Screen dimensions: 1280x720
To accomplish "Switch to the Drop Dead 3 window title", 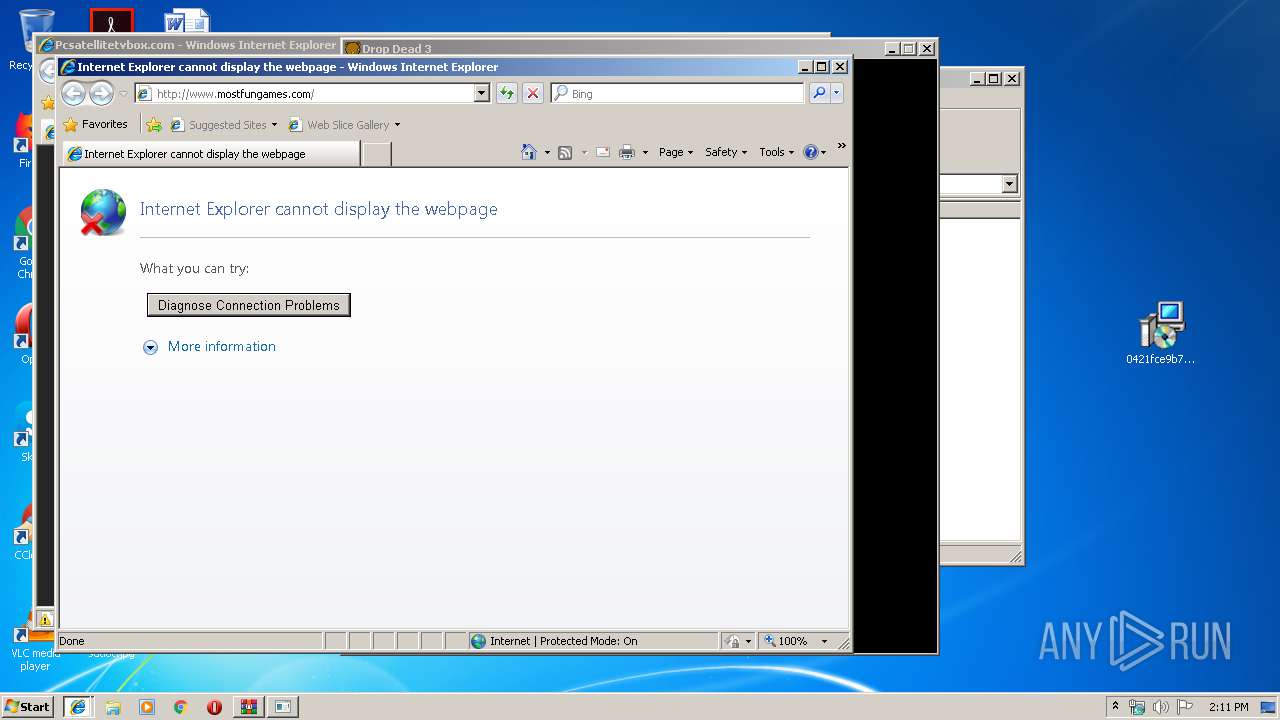I will [397, 49].
